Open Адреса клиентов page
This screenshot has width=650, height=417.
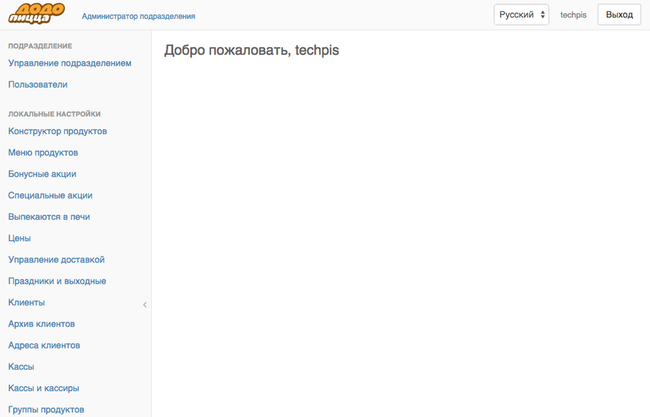[44, 345]
